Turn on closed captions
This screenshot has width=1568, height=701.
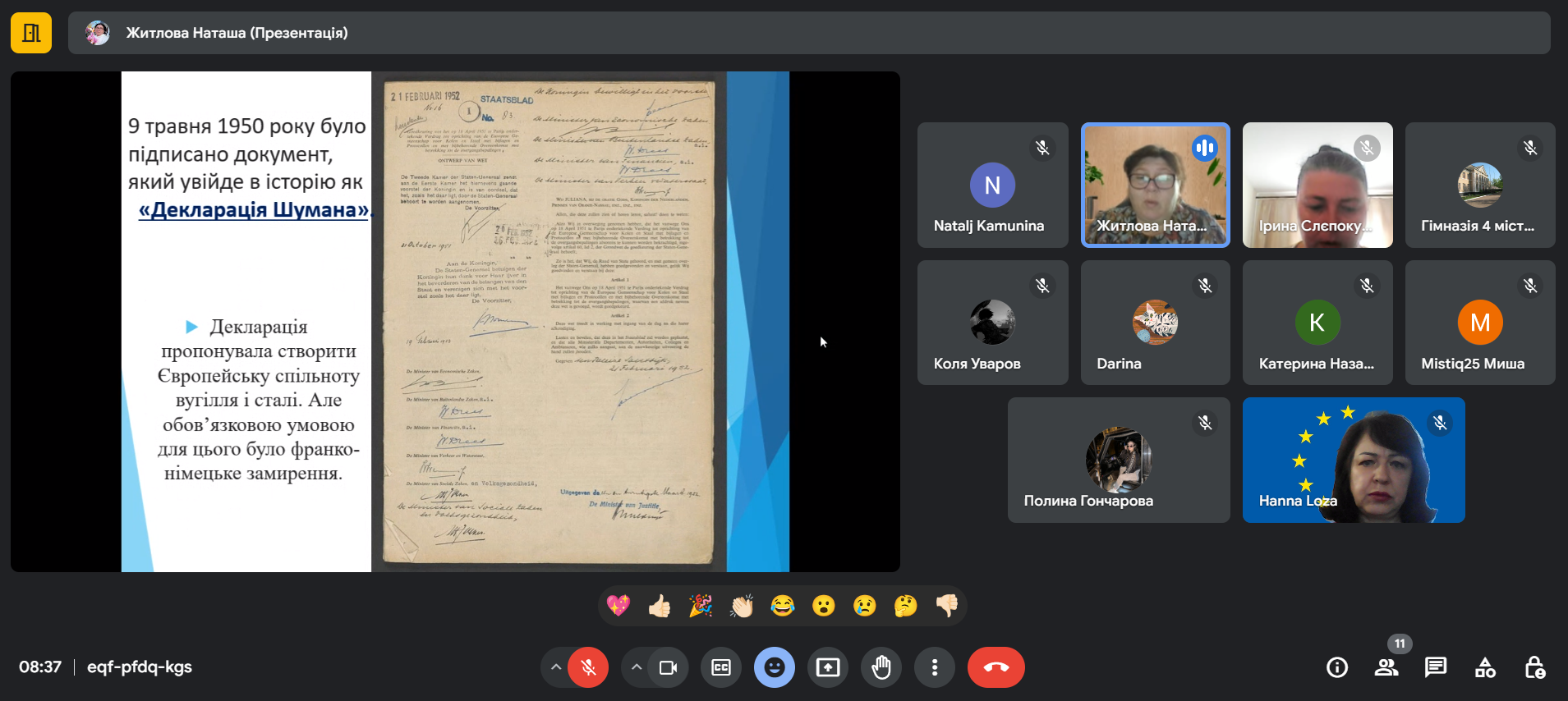(x=720, y=667)
